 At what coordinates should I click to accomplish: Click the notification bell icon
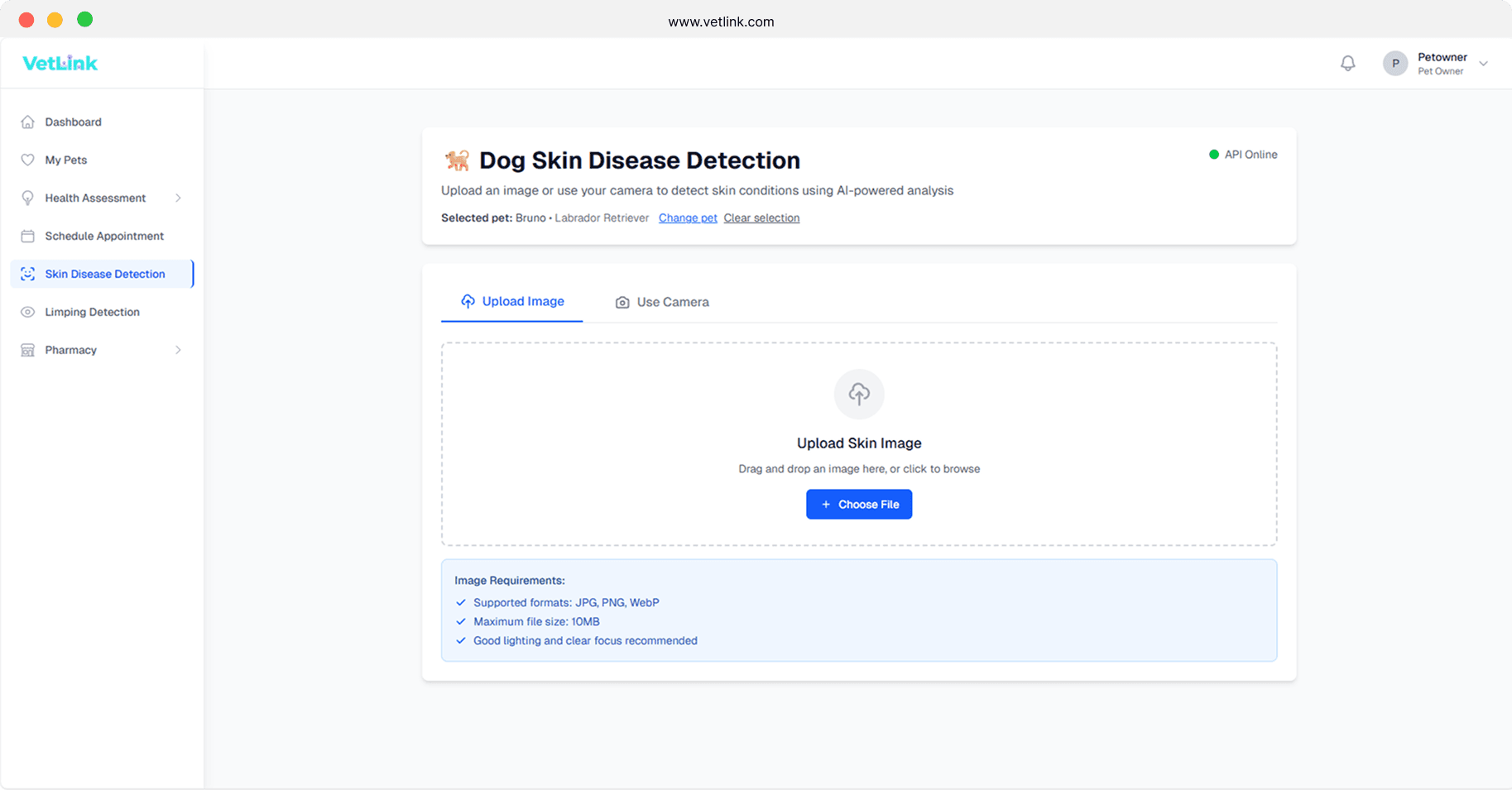[1348, 63]
